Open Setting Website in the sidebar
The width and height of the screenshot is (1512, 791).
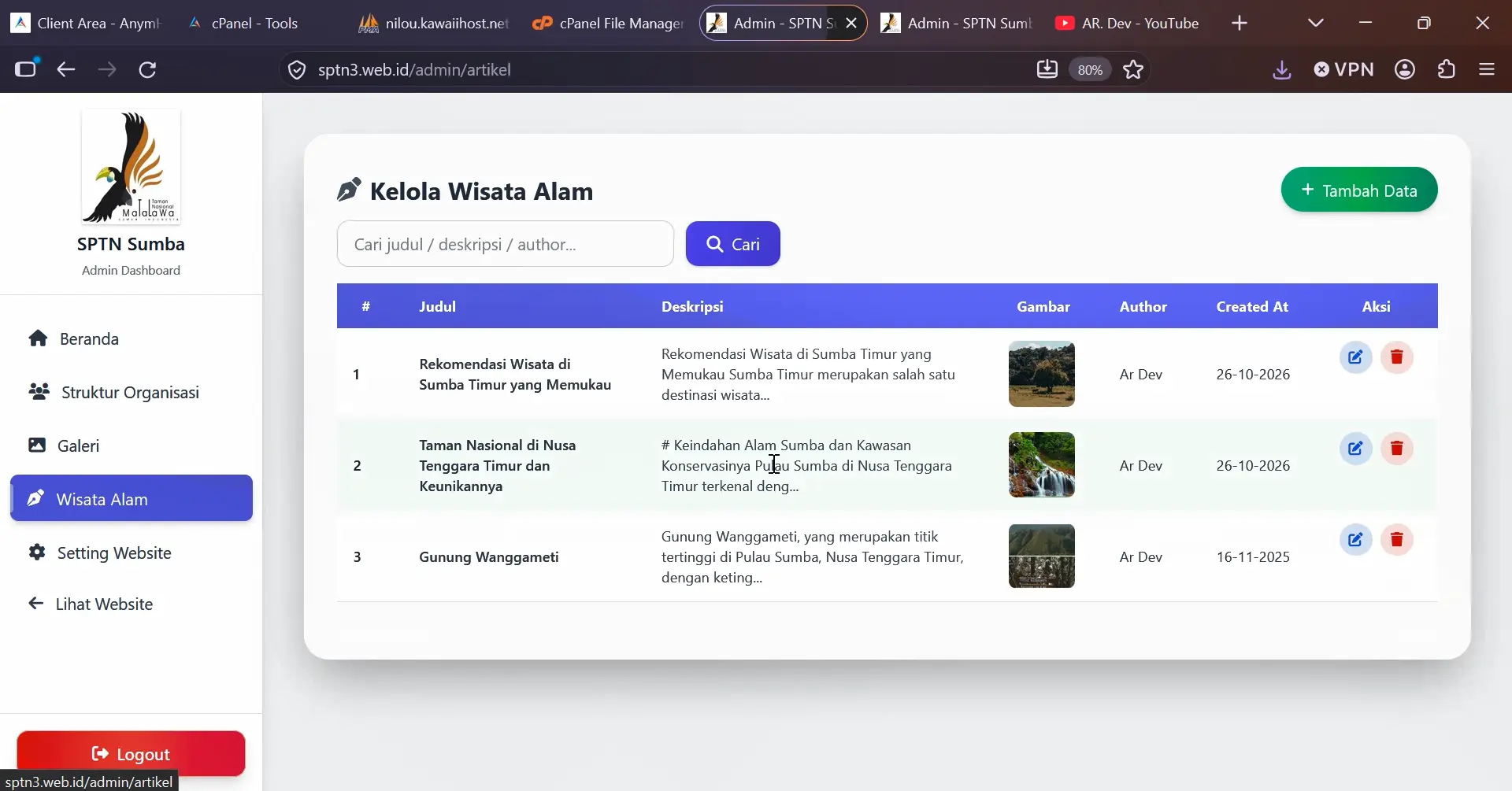pos(132,553)
